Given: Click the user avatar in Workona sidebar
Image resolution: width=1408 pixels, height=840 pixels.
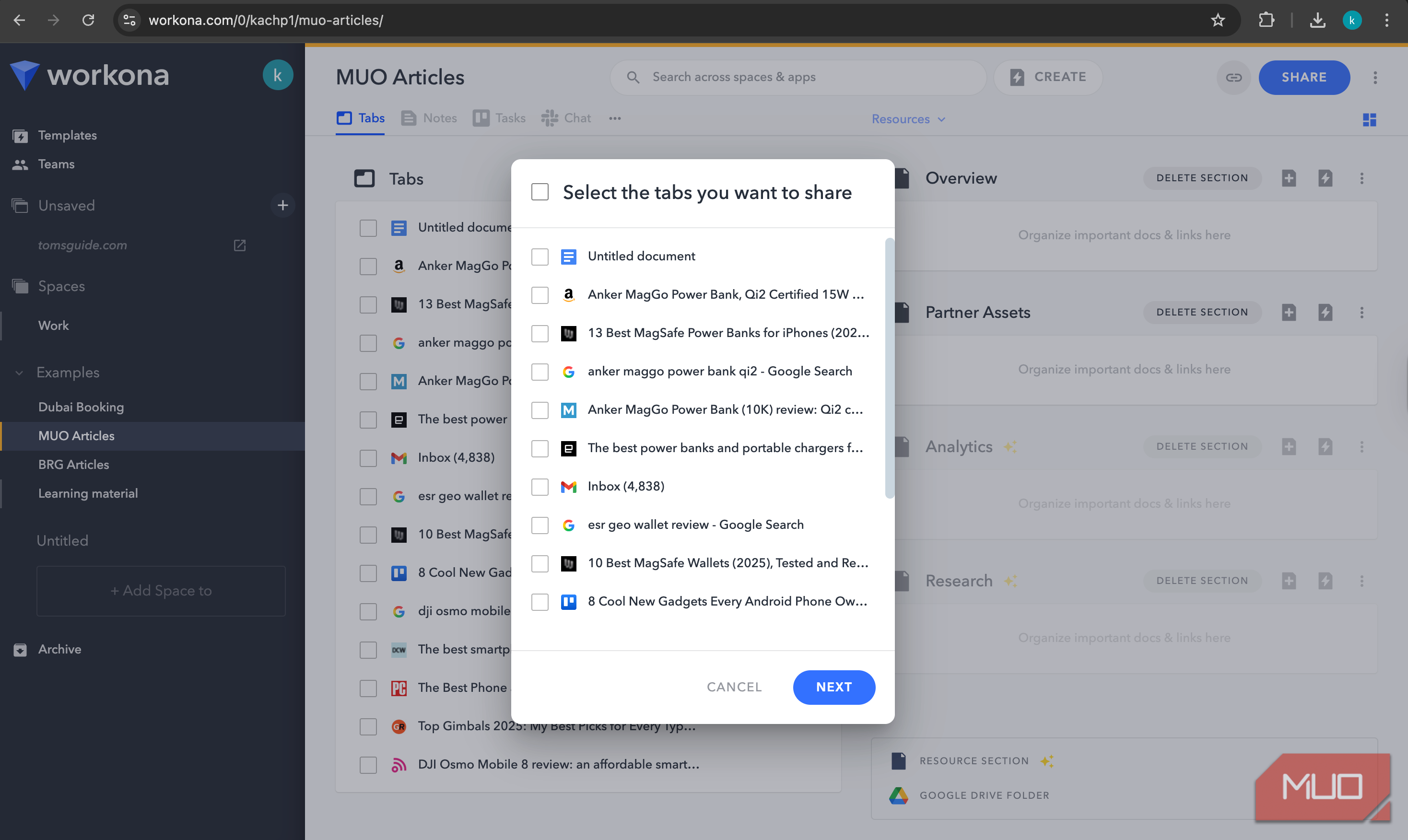Looking at the screenshot, I should pos(277,75).
